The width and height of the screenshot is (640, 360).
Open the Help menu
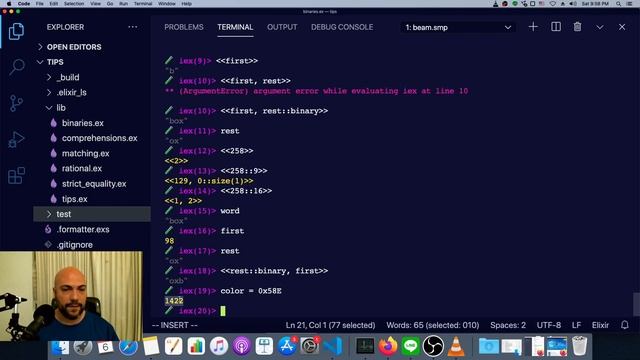tap(187, 4)
